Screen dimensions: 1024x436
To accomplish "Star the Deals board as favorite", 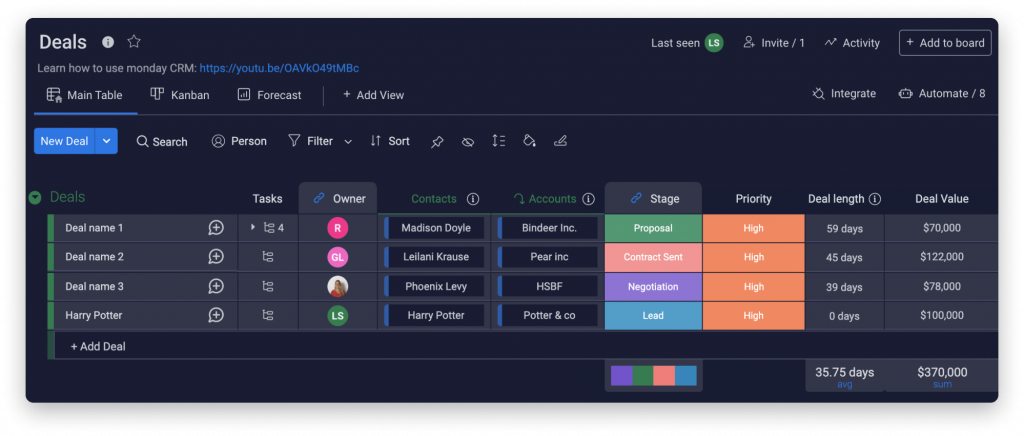I will coord(134,42).
